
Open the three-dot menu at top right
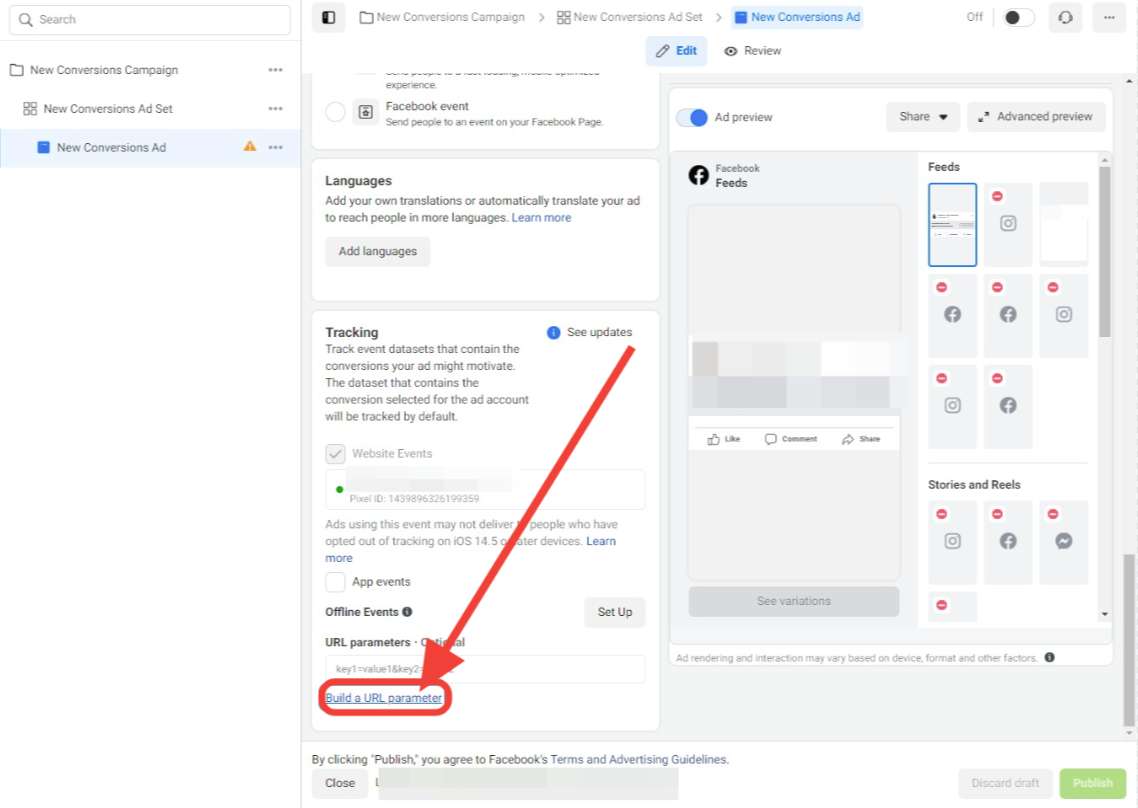(1109, 17)
